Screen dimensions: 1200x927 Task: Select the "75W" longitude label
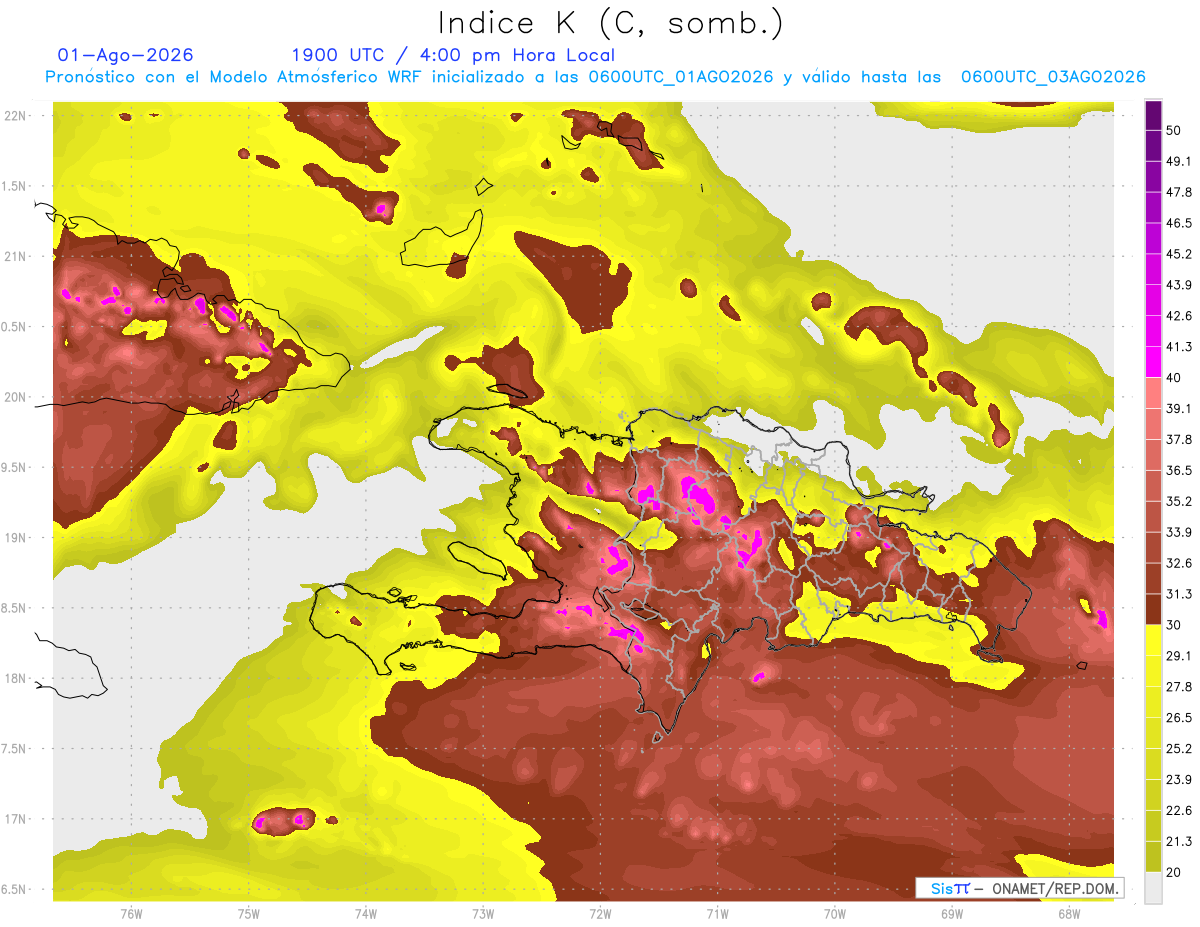coord(248,914)
